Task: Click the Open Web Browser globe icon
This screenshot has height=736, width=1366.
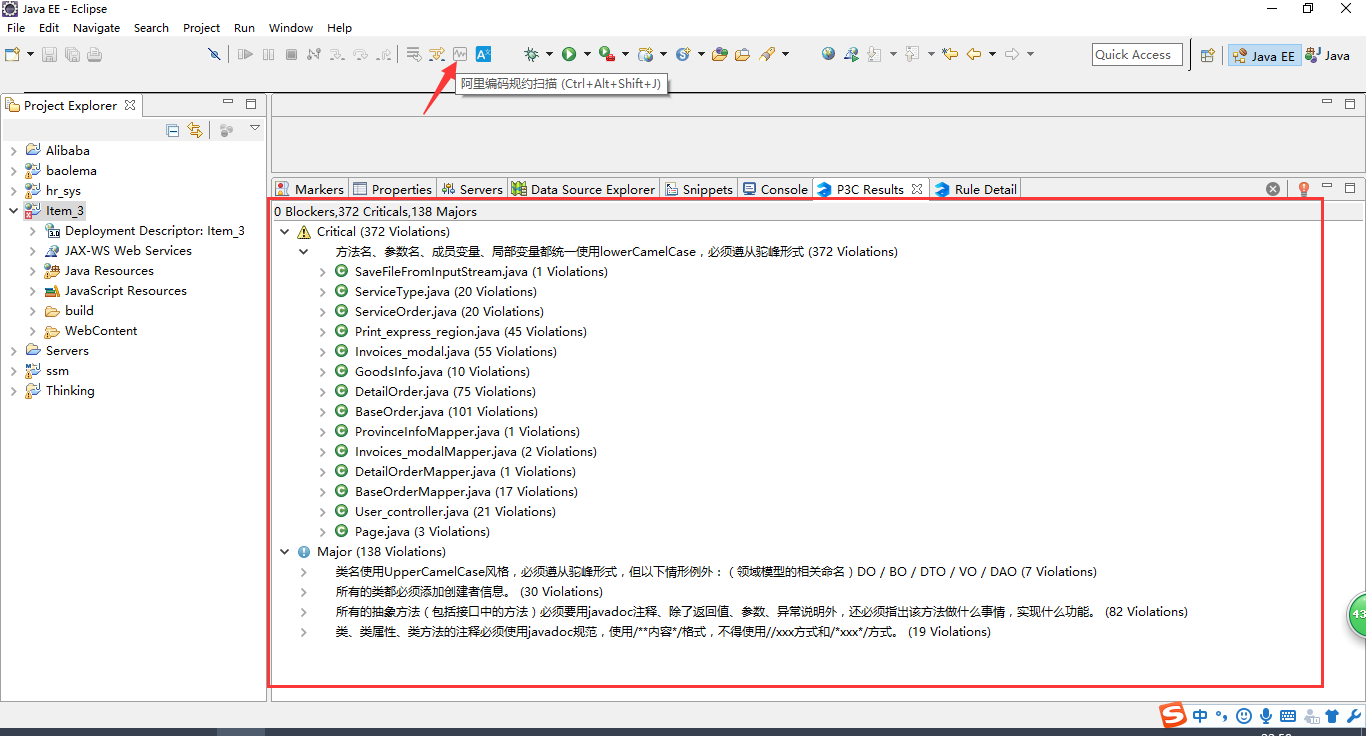Action: coord(828,54)
